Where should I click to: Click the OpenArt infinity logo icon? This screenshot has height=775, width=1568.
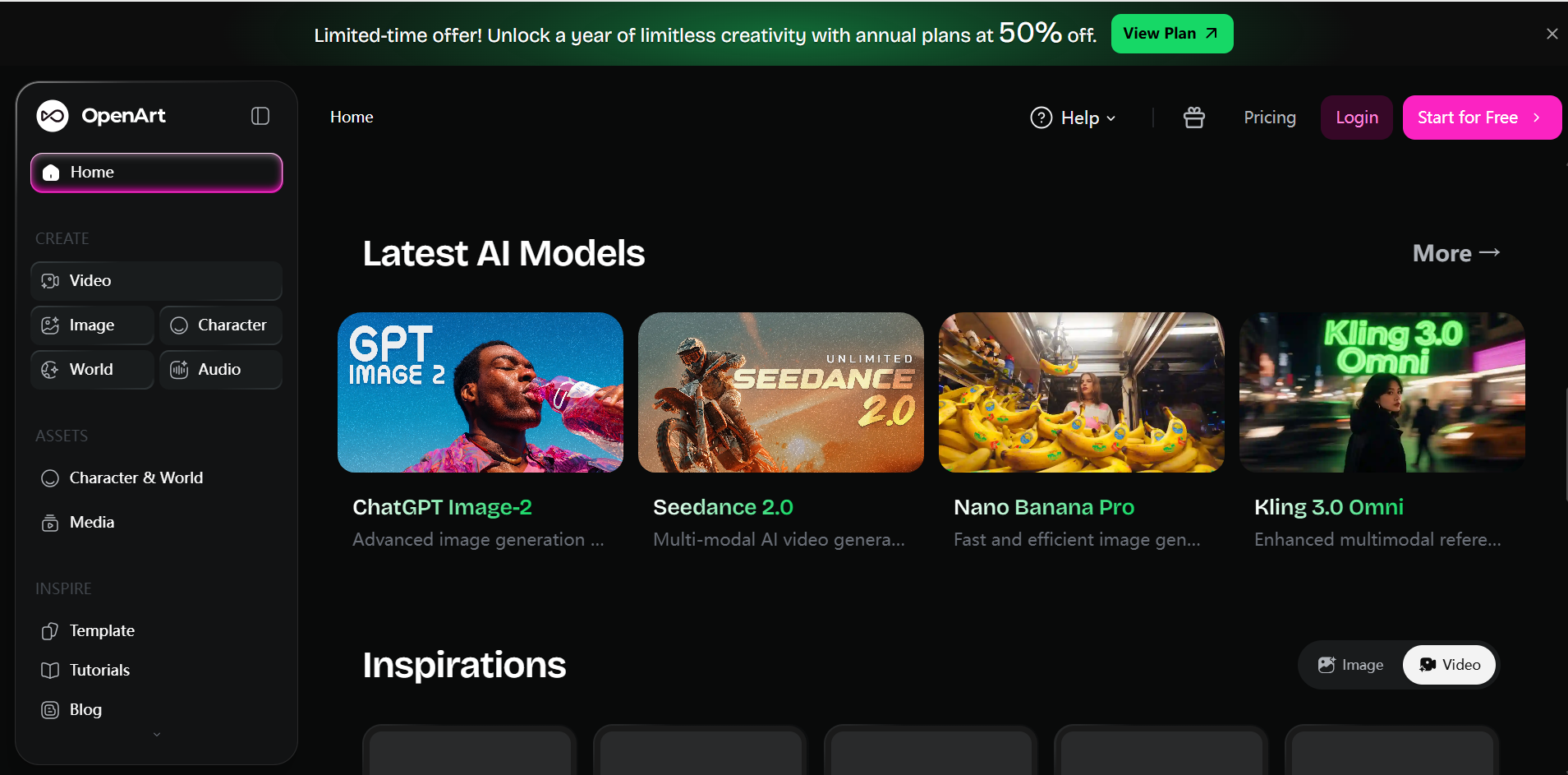coord(53,116)
